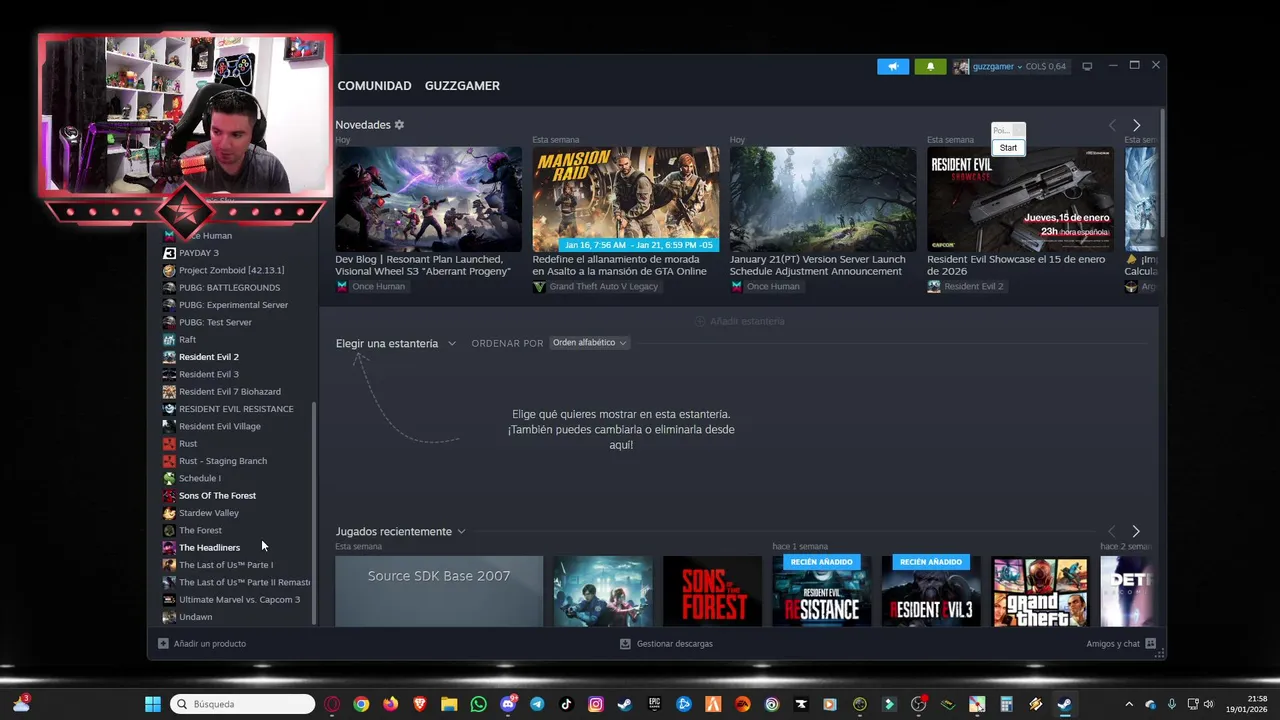Screen dimensions: 1280x720
Task: Open the Orden alfabético sort dropdown
Action: click(590, 343)
